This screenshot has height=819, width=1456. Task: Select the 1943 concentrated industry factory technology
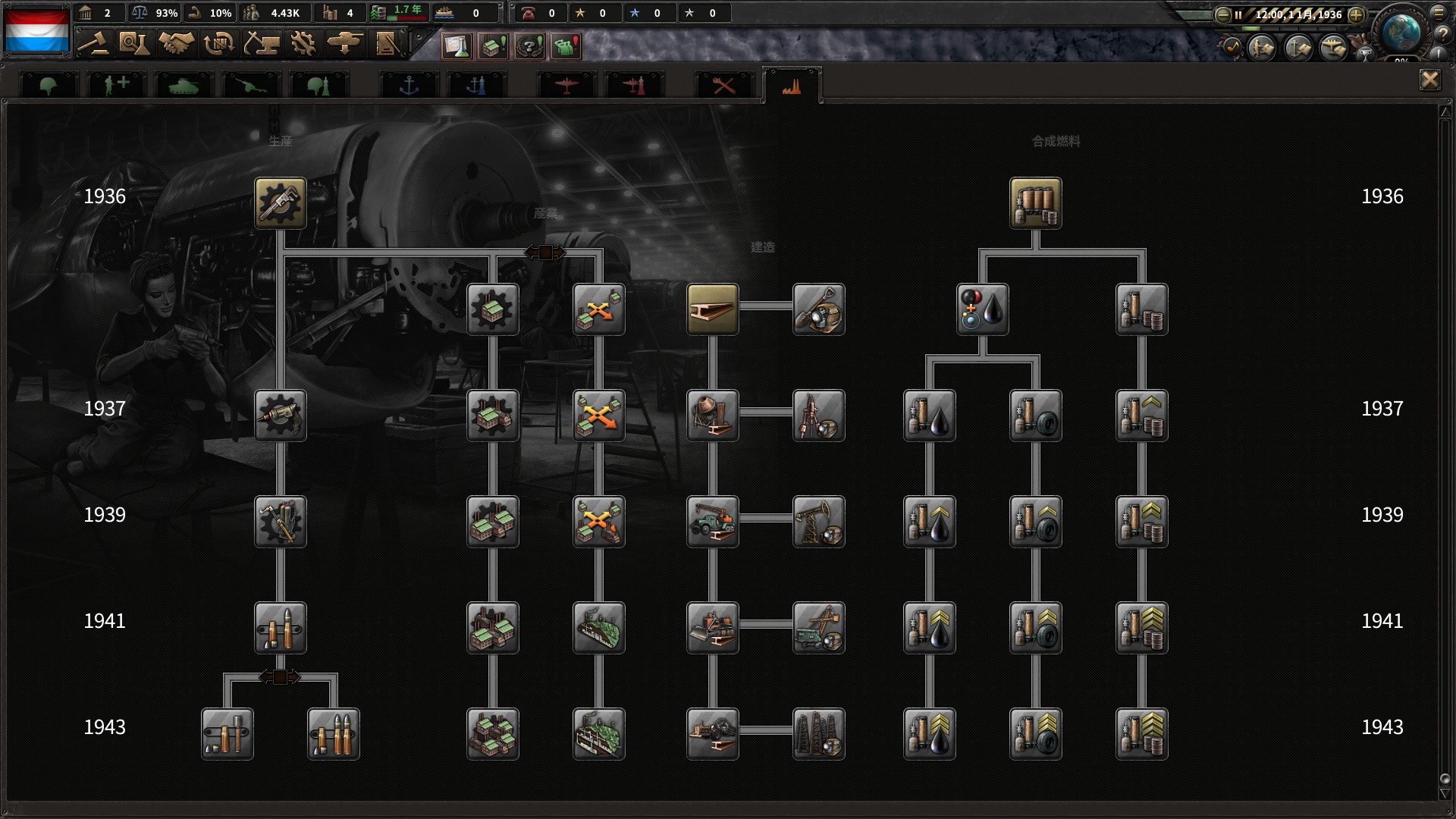click(493, 734)
